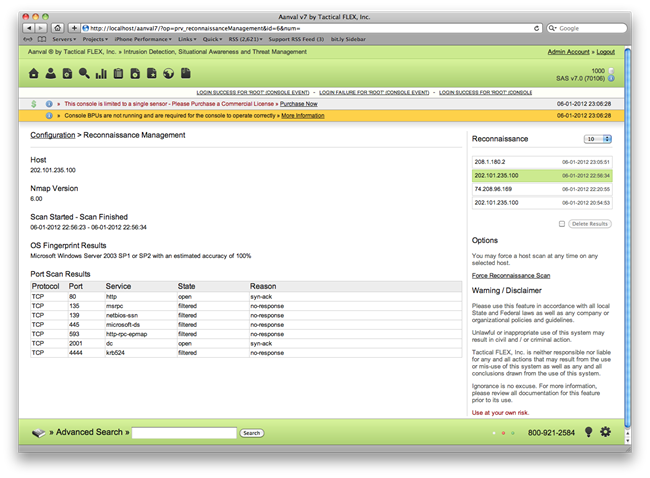Tick the checkbox beside Delete Results

pos(562,224)
